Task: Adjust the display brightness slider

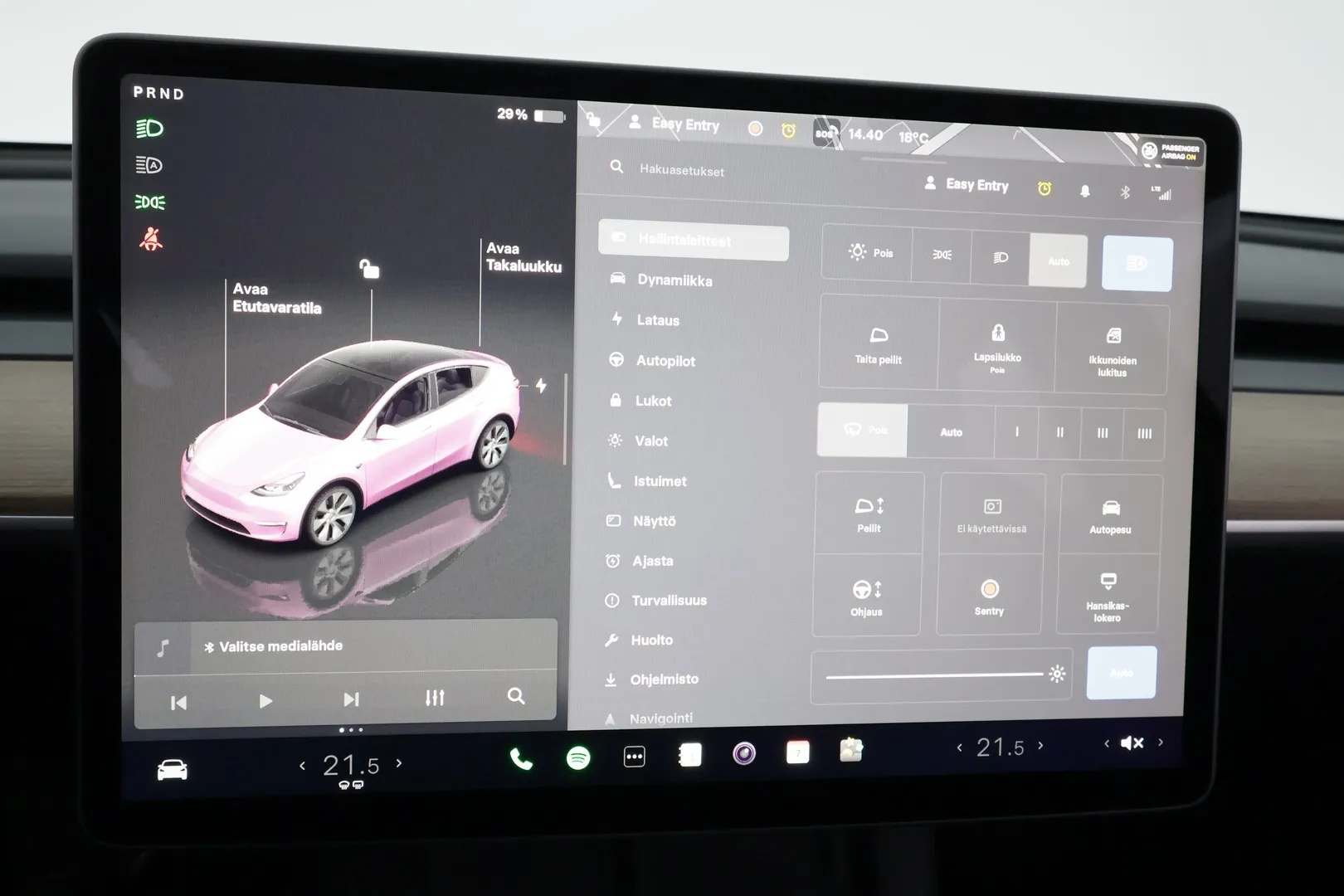Action: (x=934, y=675)
